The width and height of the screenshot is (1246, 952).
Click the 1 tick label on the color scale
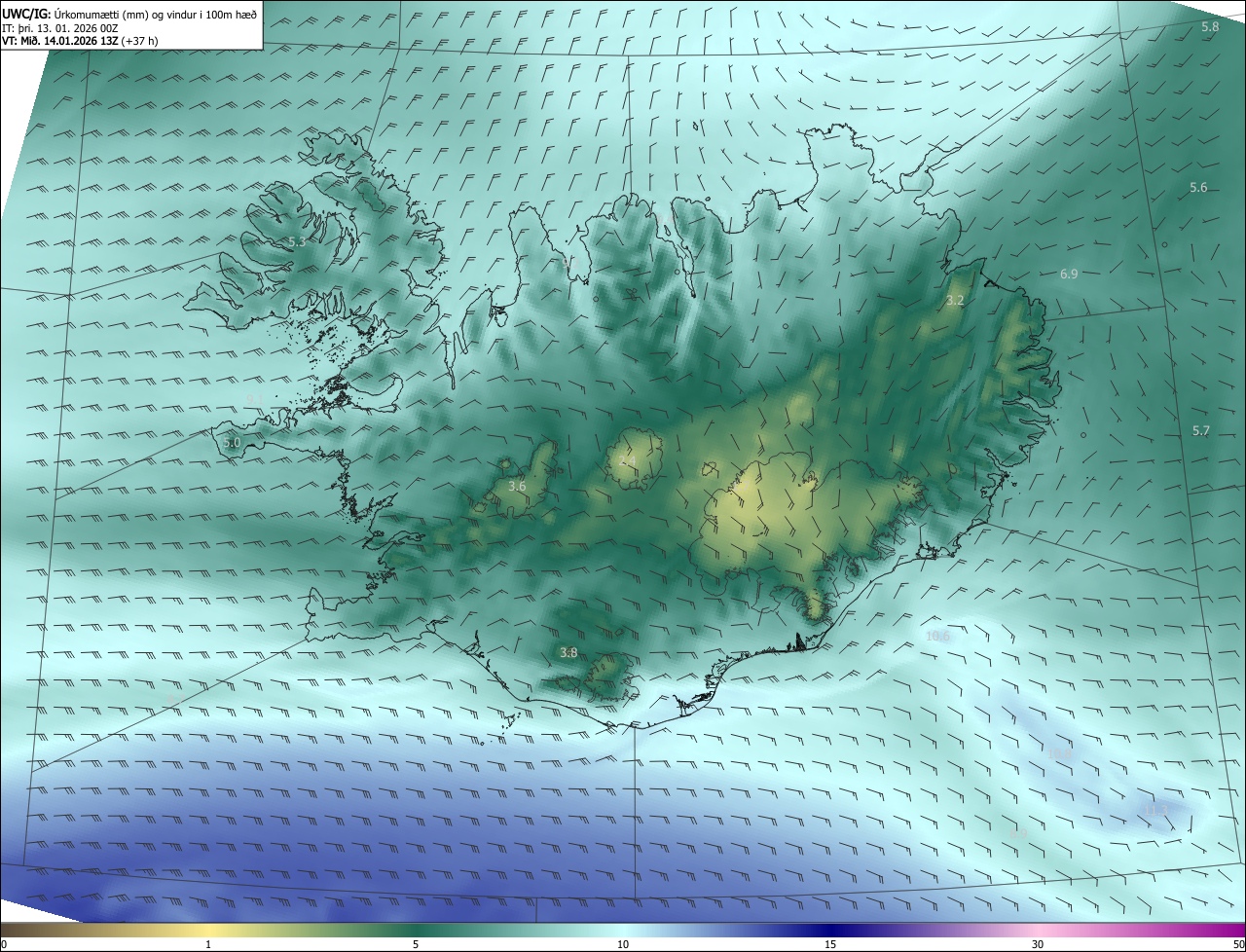click(x=208, y=944)
